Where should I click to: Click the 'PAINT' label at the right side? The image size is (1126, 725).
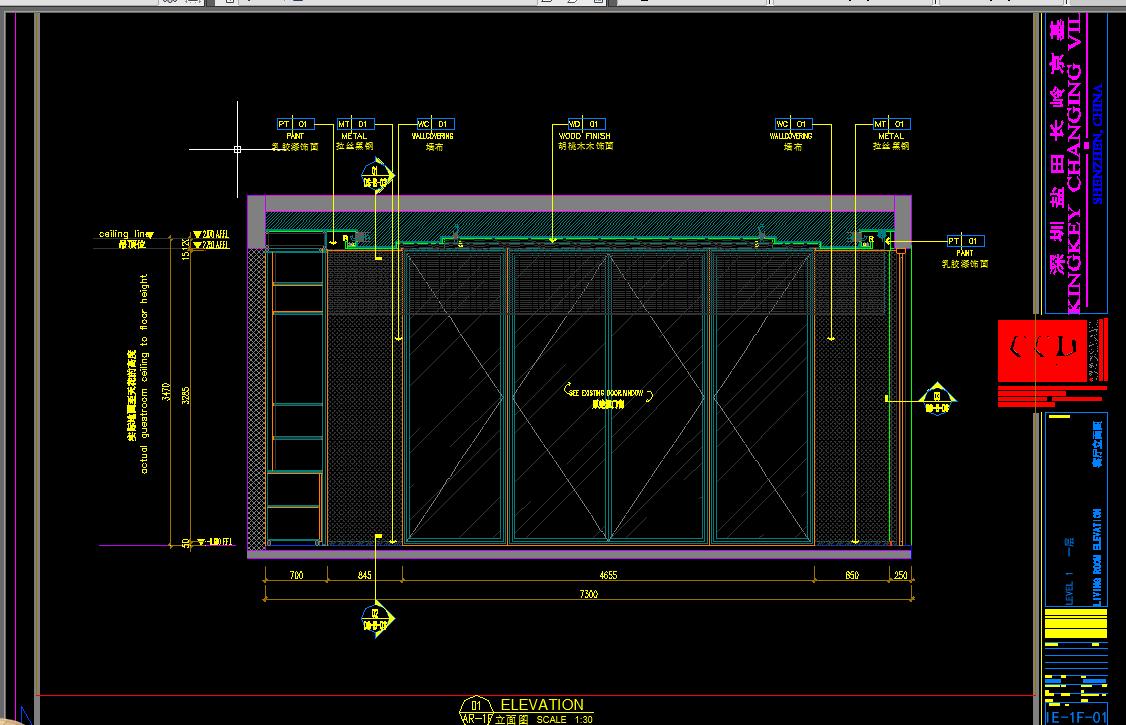tap(964, 253)
